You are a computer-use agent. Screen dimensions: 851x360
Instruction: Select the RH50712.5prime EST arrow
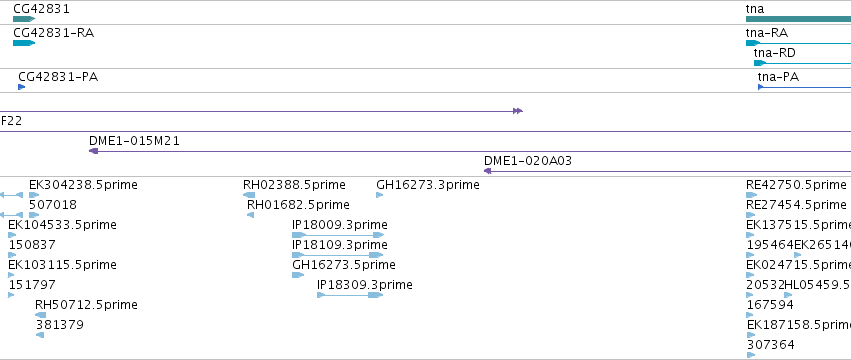pos(40,315)
